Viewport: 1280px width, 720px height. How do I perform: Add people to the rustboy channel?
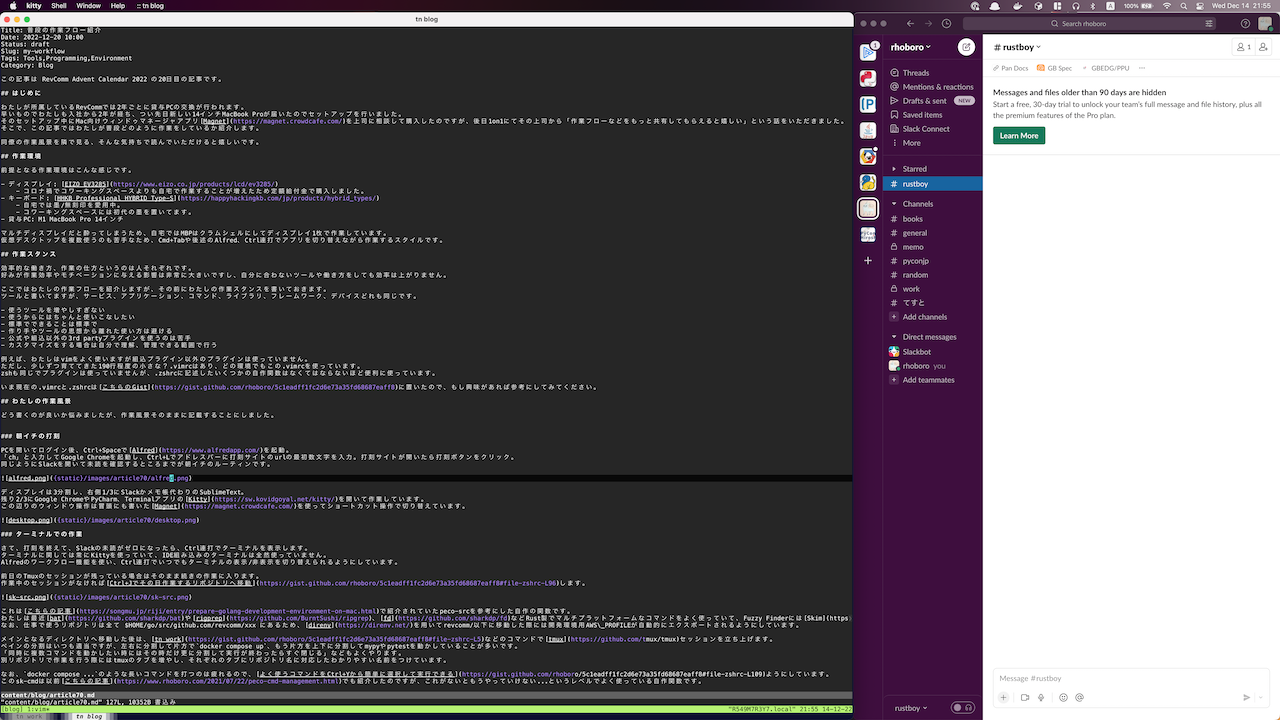tap(1264, 47)
